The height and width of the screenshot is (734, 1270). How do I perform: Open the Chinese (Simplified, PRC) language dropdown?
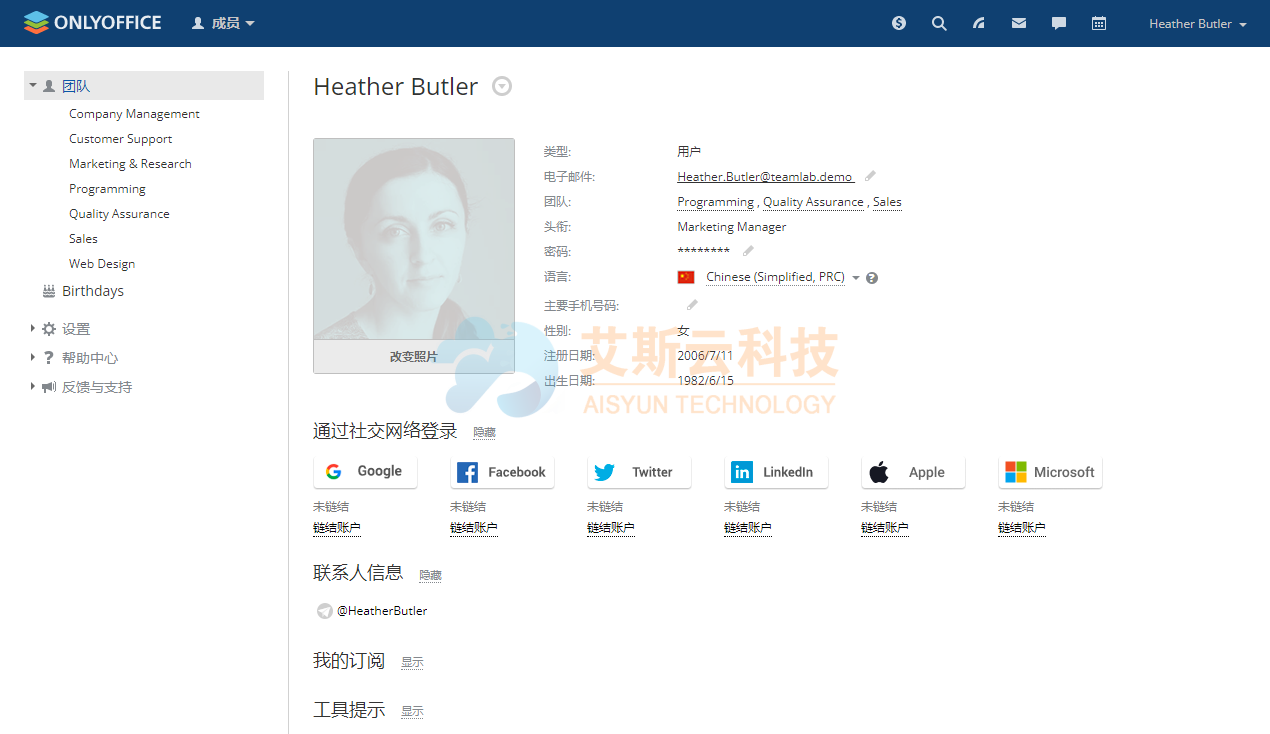point(782,277)
